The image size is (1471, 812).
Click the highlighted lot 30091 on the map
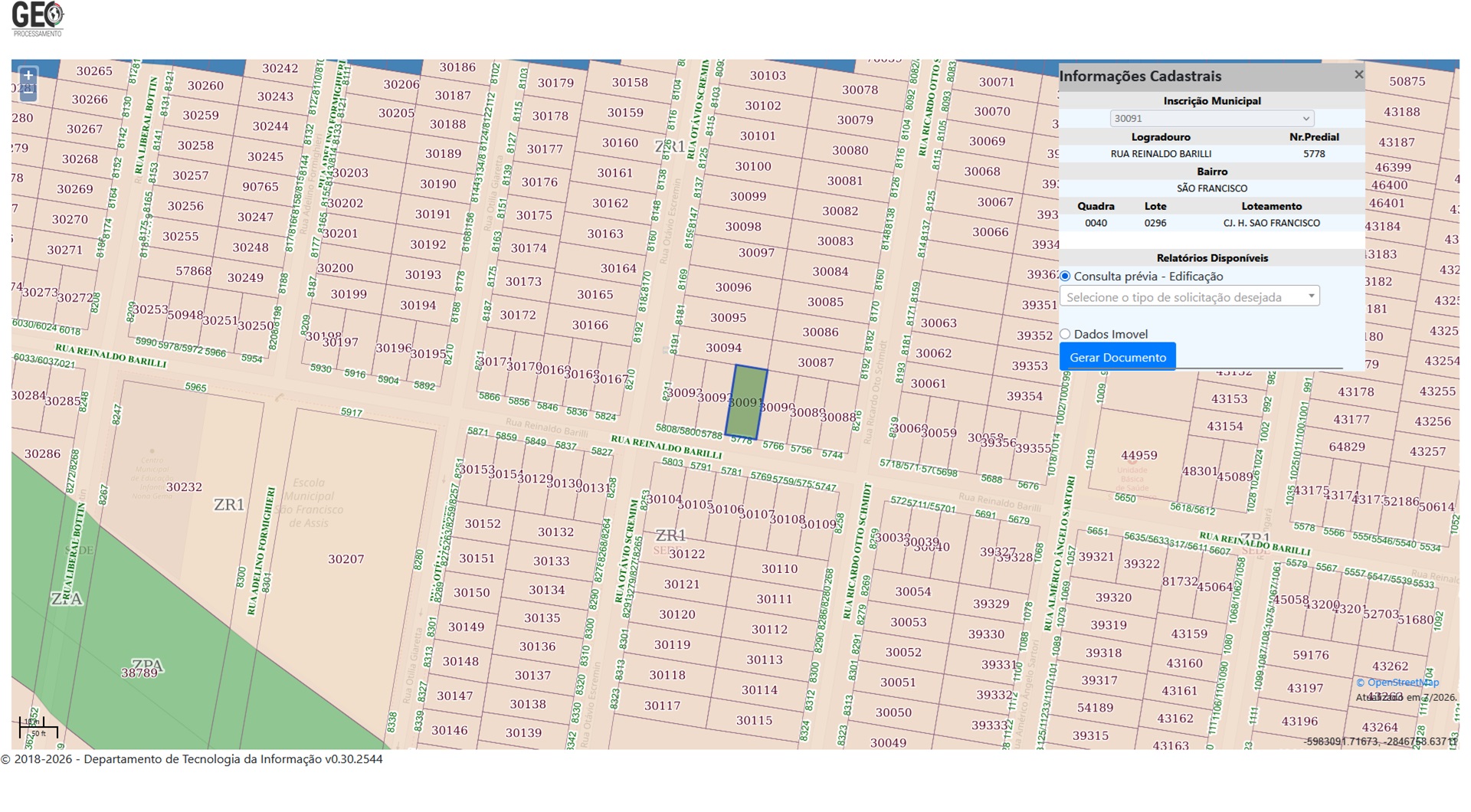tap(745, 402)
